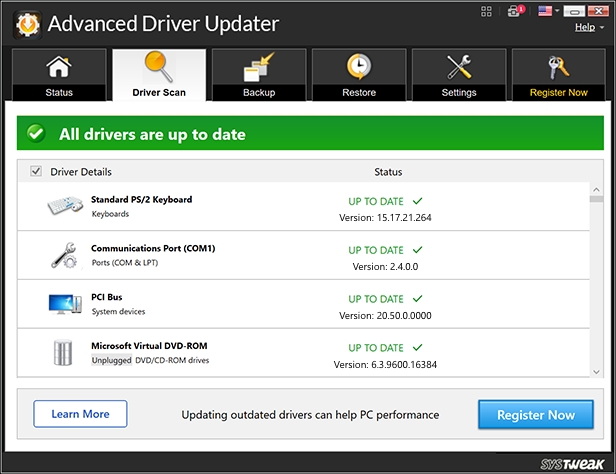The height and width of the screenshot is (474, 616).
Task: Click the Unplugged label on DVD-ROM row
Action: coord(112,360)
